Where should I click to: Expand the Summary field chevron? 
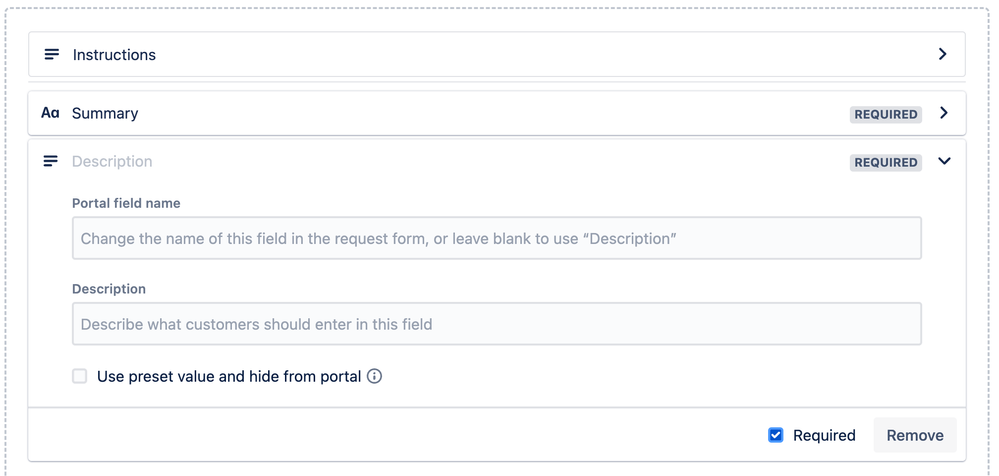click(944, 113)
